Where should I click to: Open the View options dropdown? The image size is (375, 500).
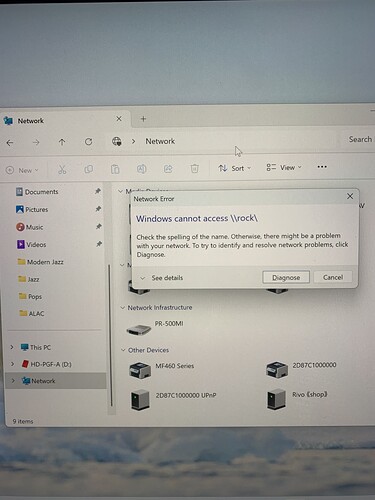point(284,167)
